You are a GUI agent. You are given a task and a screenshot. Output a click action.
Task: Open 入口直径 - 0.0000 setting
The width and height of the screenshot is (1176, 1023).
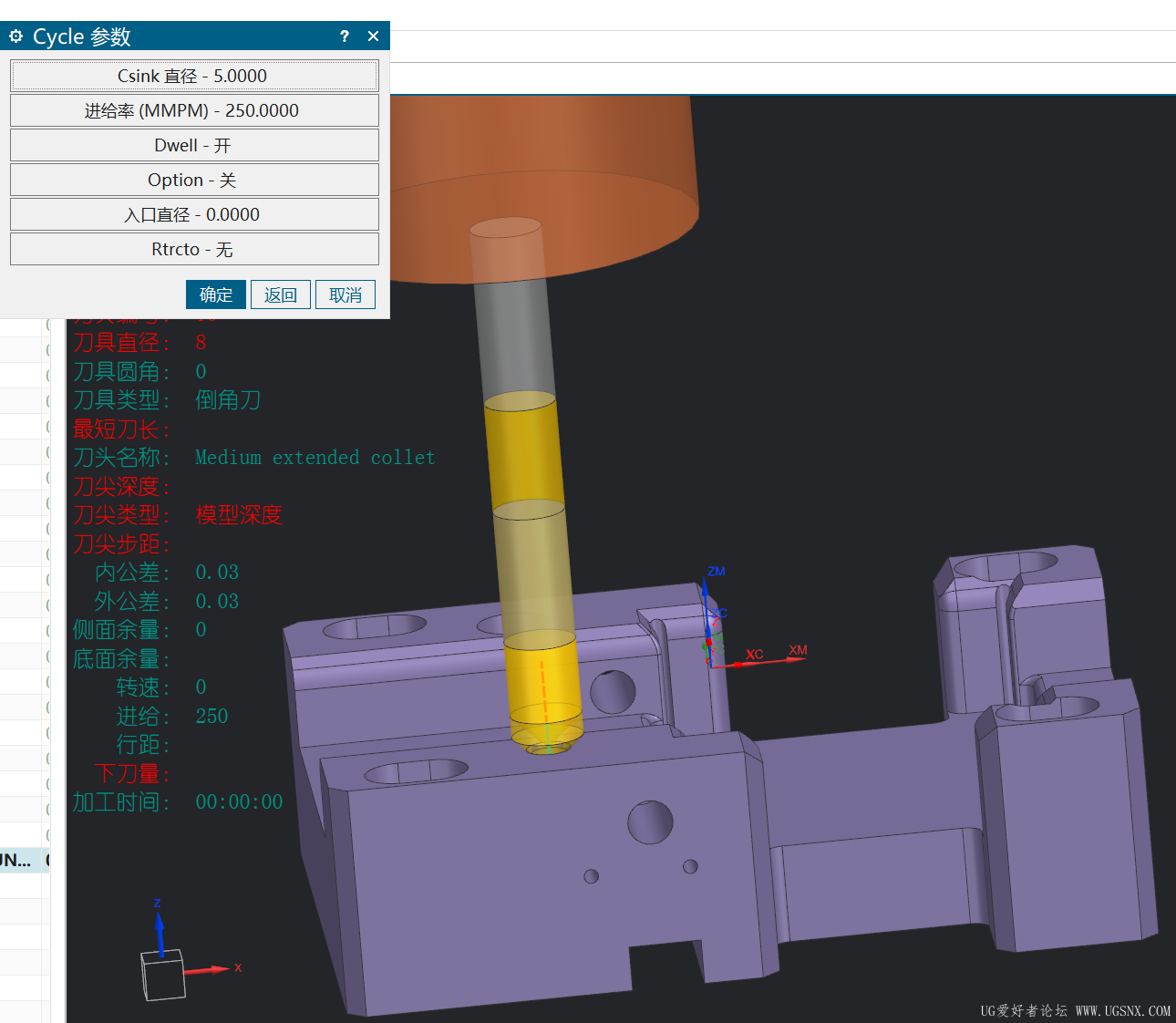pyautogui.click(x=194, y=214)
